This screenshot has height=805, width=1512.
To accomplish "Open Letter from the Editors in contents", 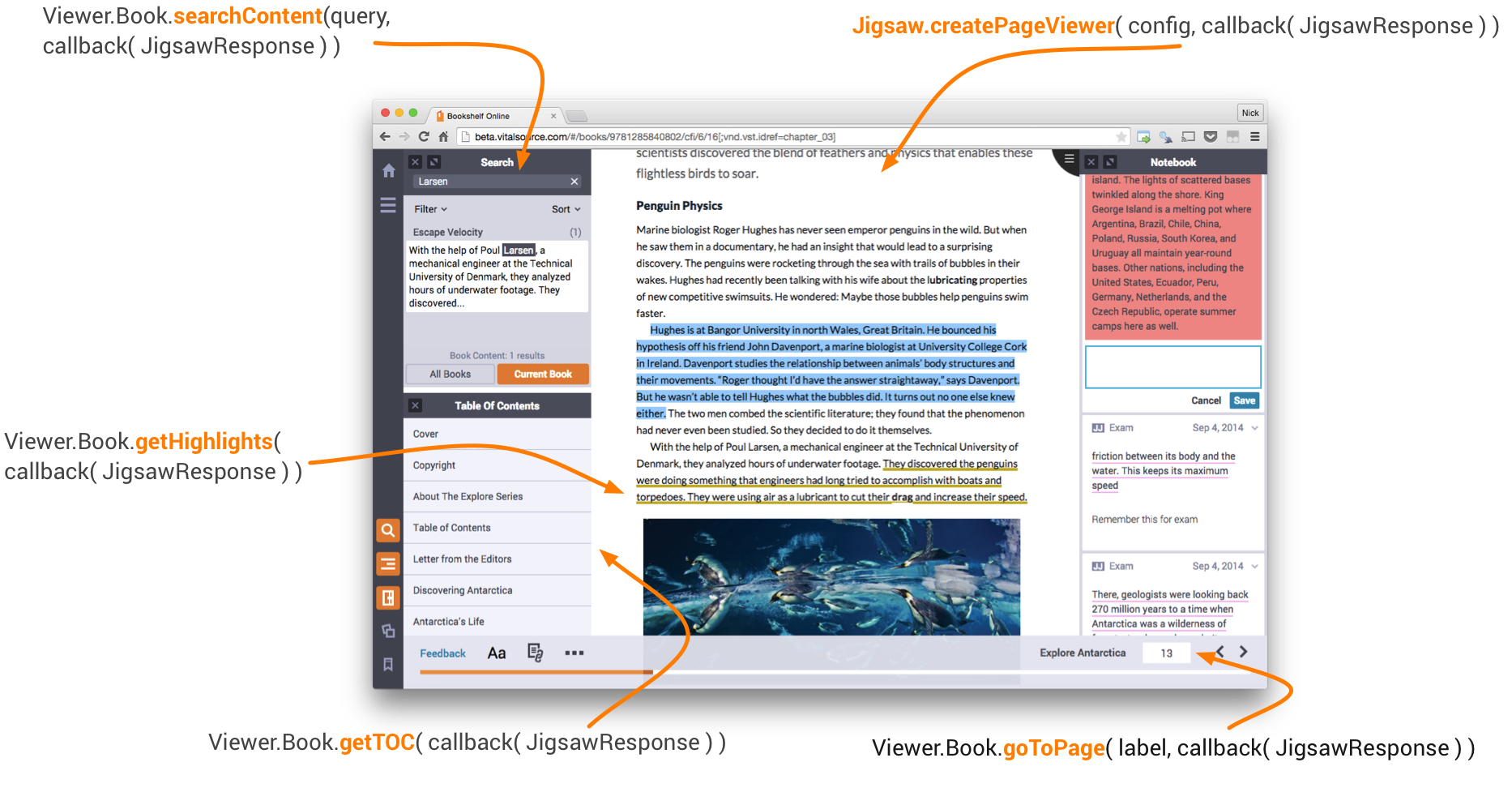I will coord(462,559).
